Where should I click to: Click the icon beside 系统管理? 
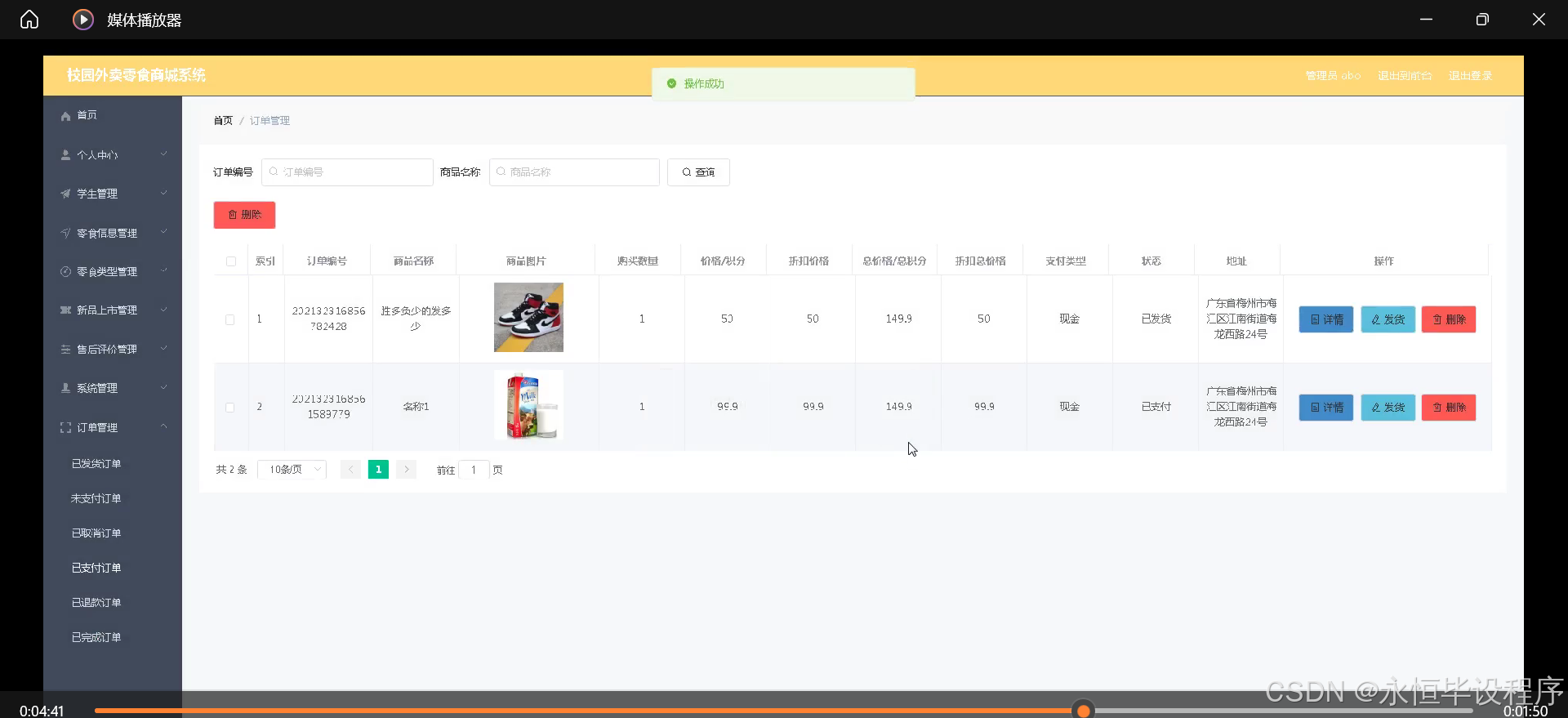pyautogui.click(x=65, y=388)
